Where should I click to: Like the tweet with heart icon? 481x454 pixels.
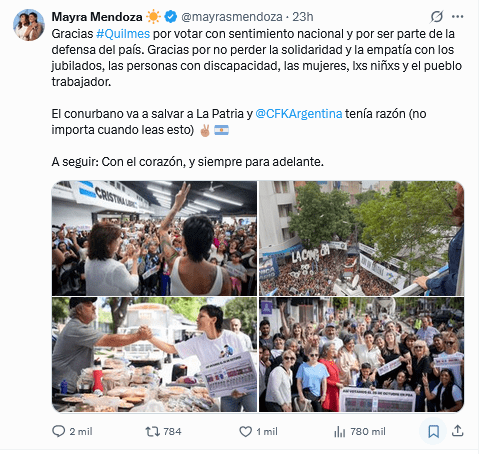246,432
